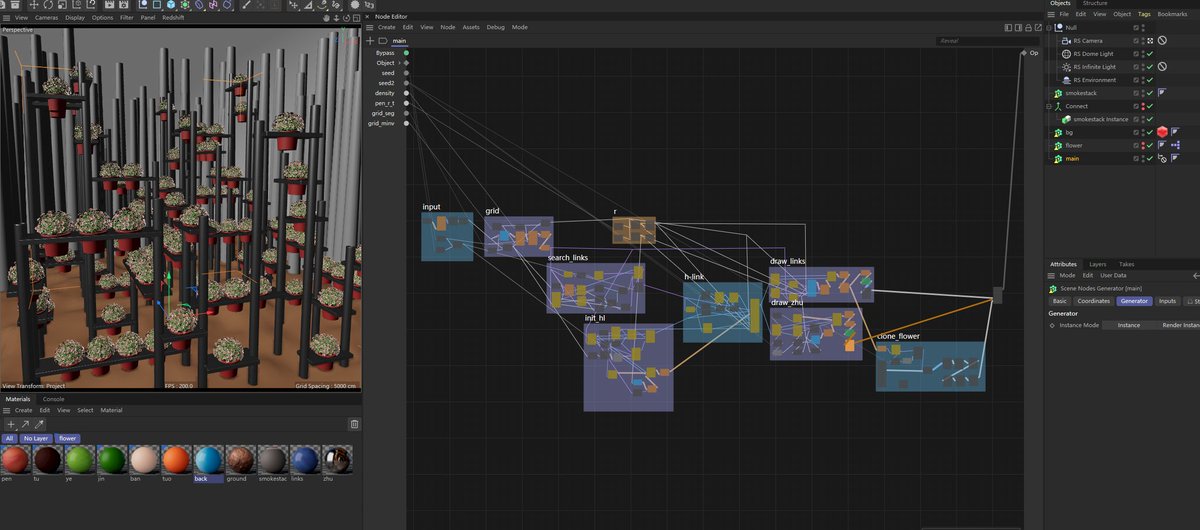The height and width of the screenshot is (530, 1200).
Task: Click the Object Manager hamburger menu
Action: click(x=1051, y=14)
